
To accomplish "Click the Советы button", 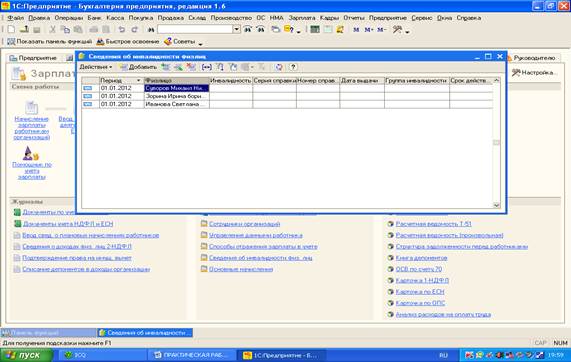I will coord(180,42).
